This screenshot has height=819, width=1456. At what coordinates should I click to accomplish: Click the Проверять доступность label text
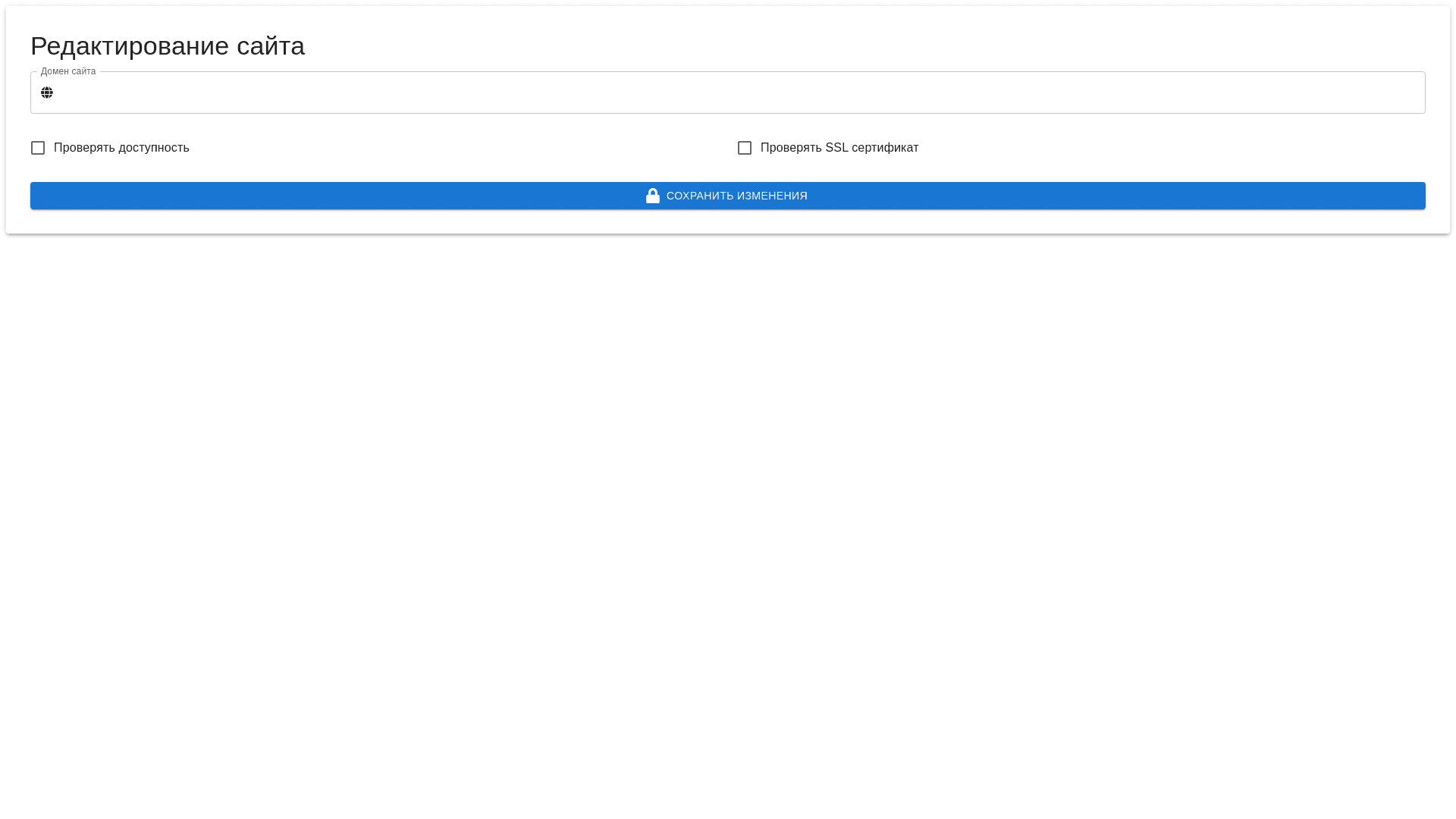tap(121, 148)
